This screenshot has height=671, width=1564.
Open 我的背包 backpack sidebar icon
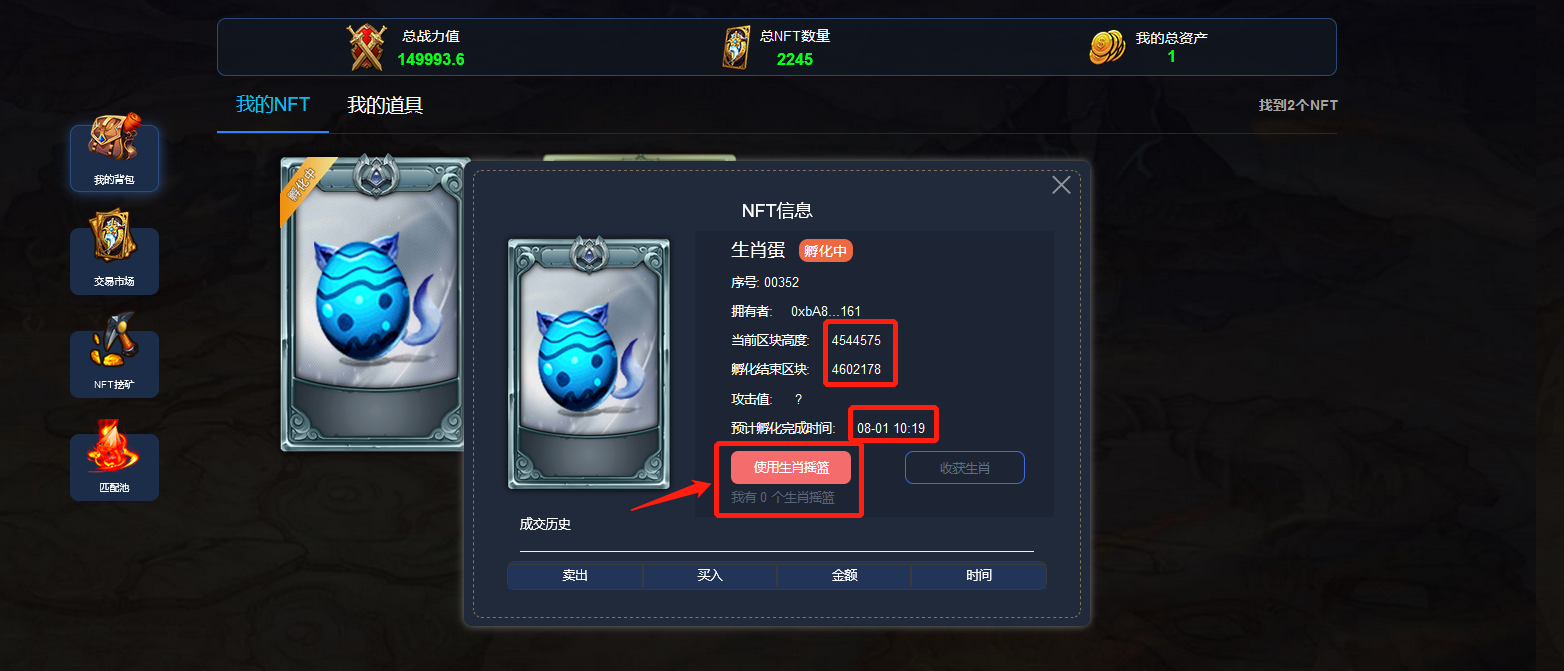[x=114, y=158]
